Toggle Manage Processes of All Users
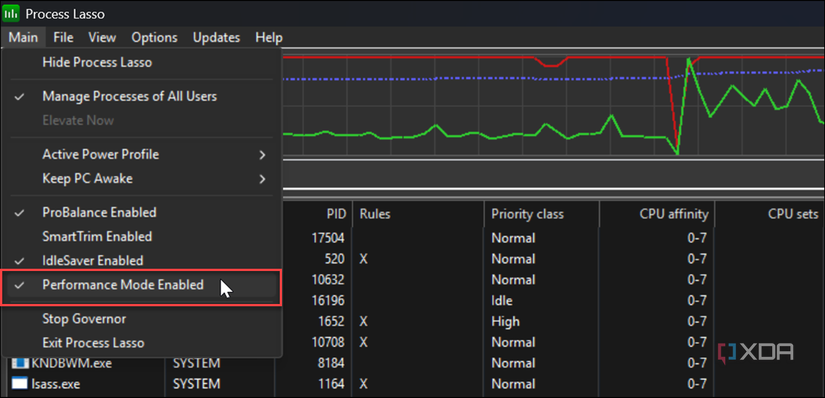Screen dimensions: 825x398 (x=142, y=96)
